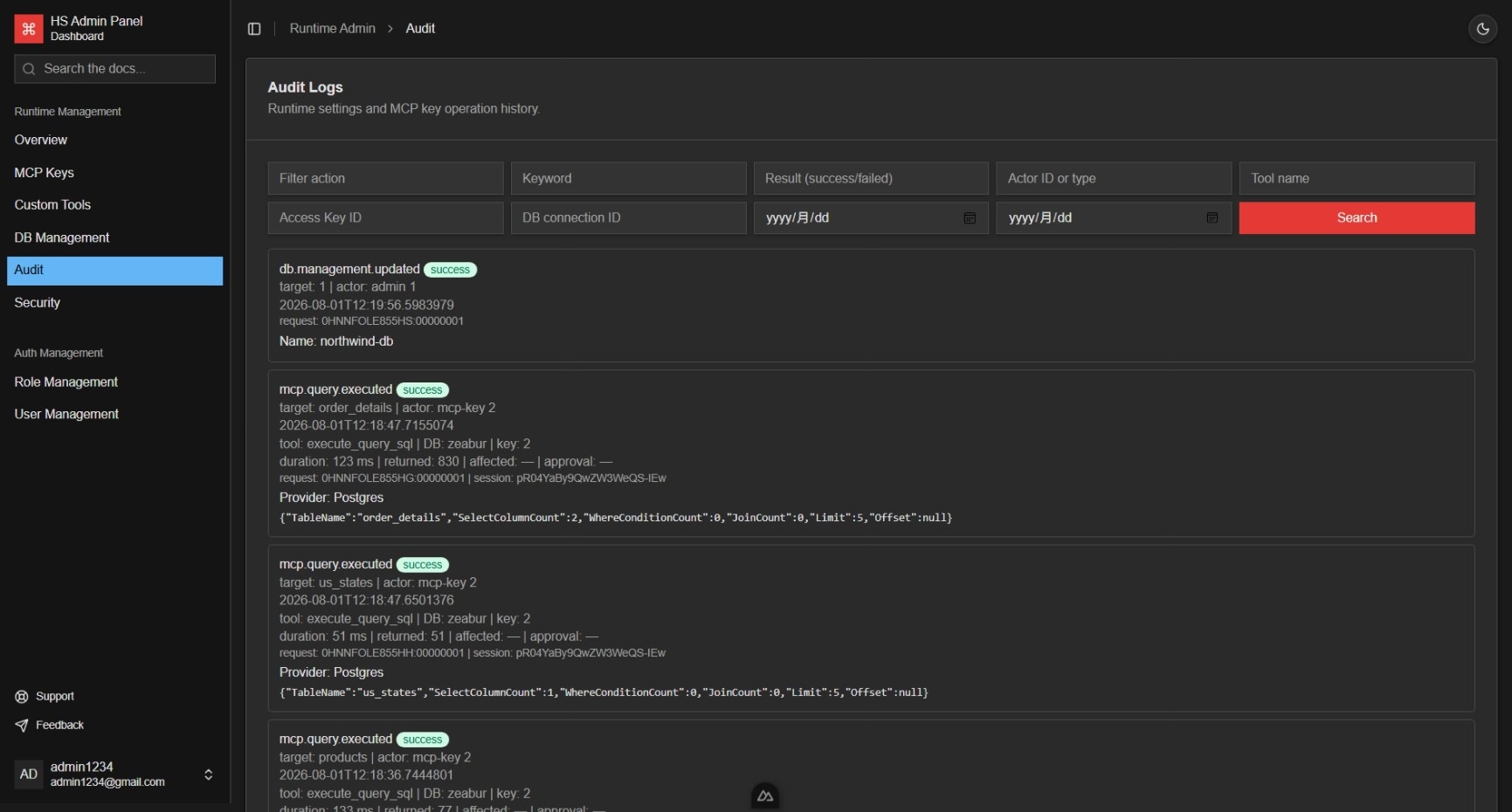Open DB Management section

click(114, 237)
